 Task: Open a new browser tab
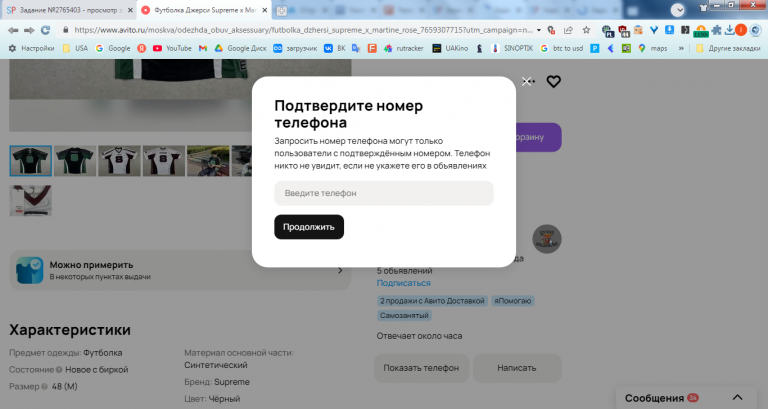point(281,10)
